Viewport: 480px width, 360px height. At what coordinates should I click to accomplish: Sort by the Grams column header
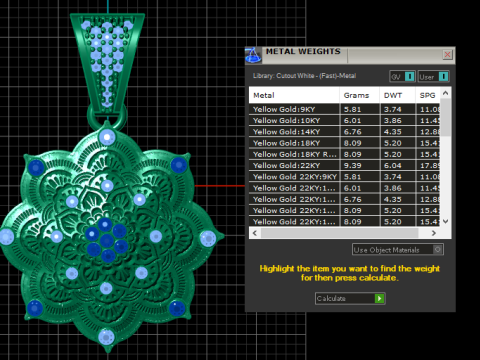(x=359, y=95)
